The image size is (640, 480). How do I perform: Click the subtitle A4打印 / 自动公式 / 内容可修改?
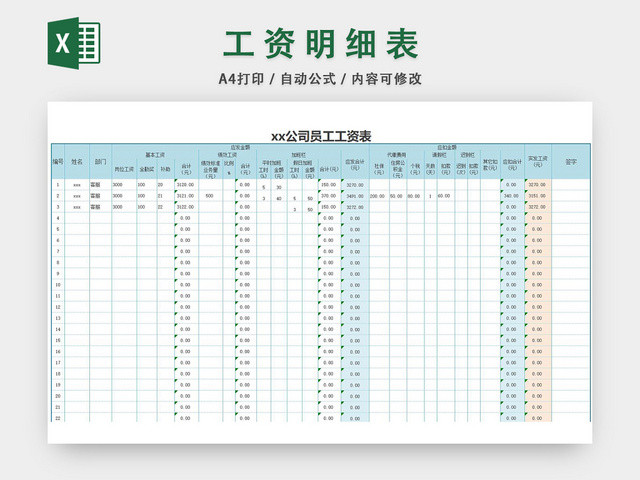pos(320,79)
